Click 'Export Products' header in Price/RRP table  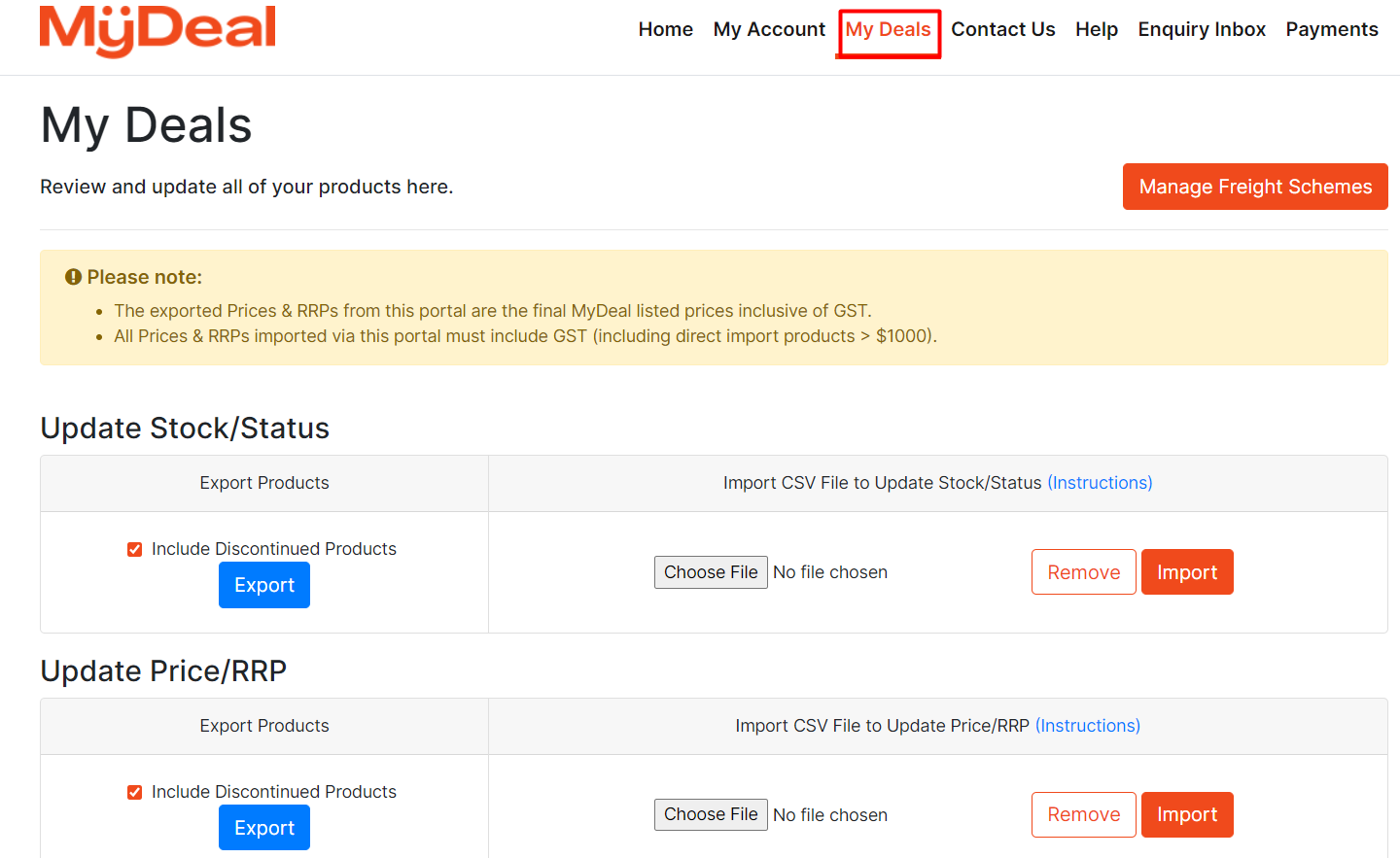tap(264, 726)
